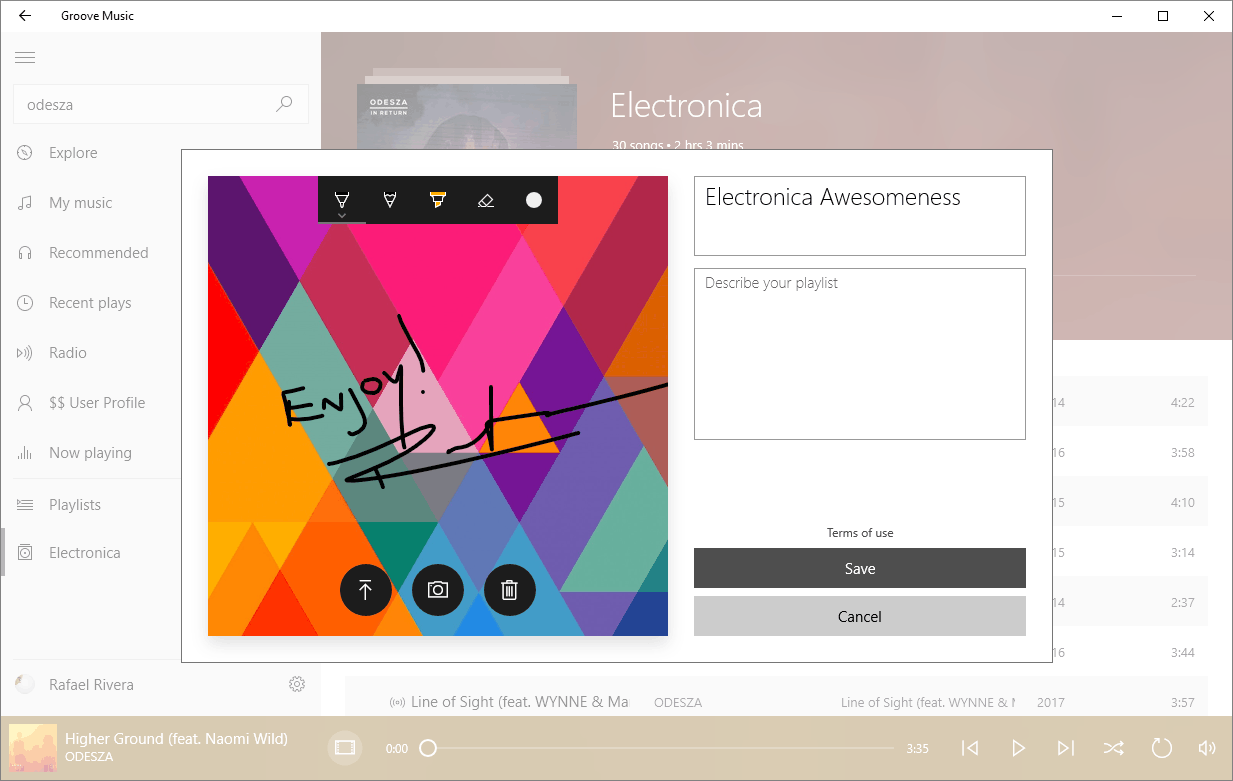Skip to next track

1066,748
